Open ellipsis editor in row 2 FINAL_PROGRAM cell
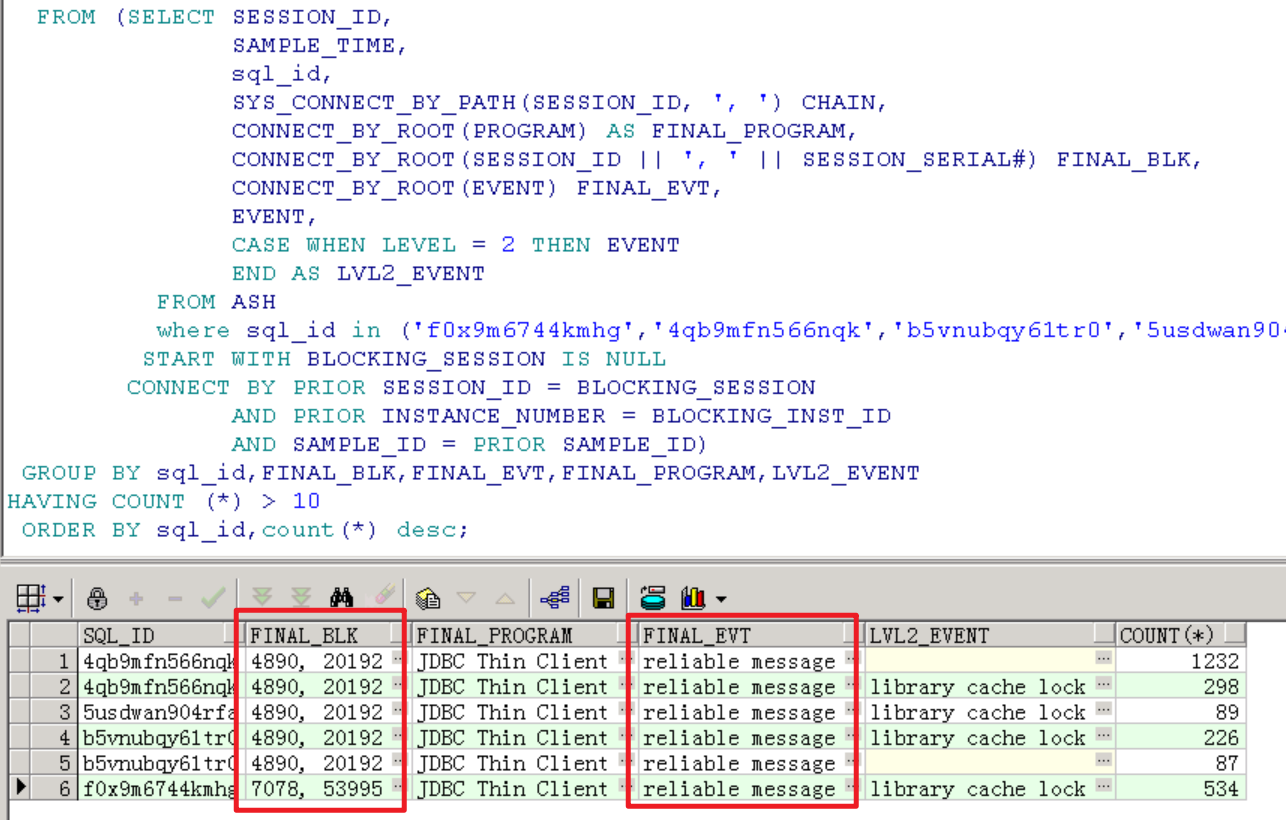This screenshot has width=1286, height=820. [x=625, y=684]
